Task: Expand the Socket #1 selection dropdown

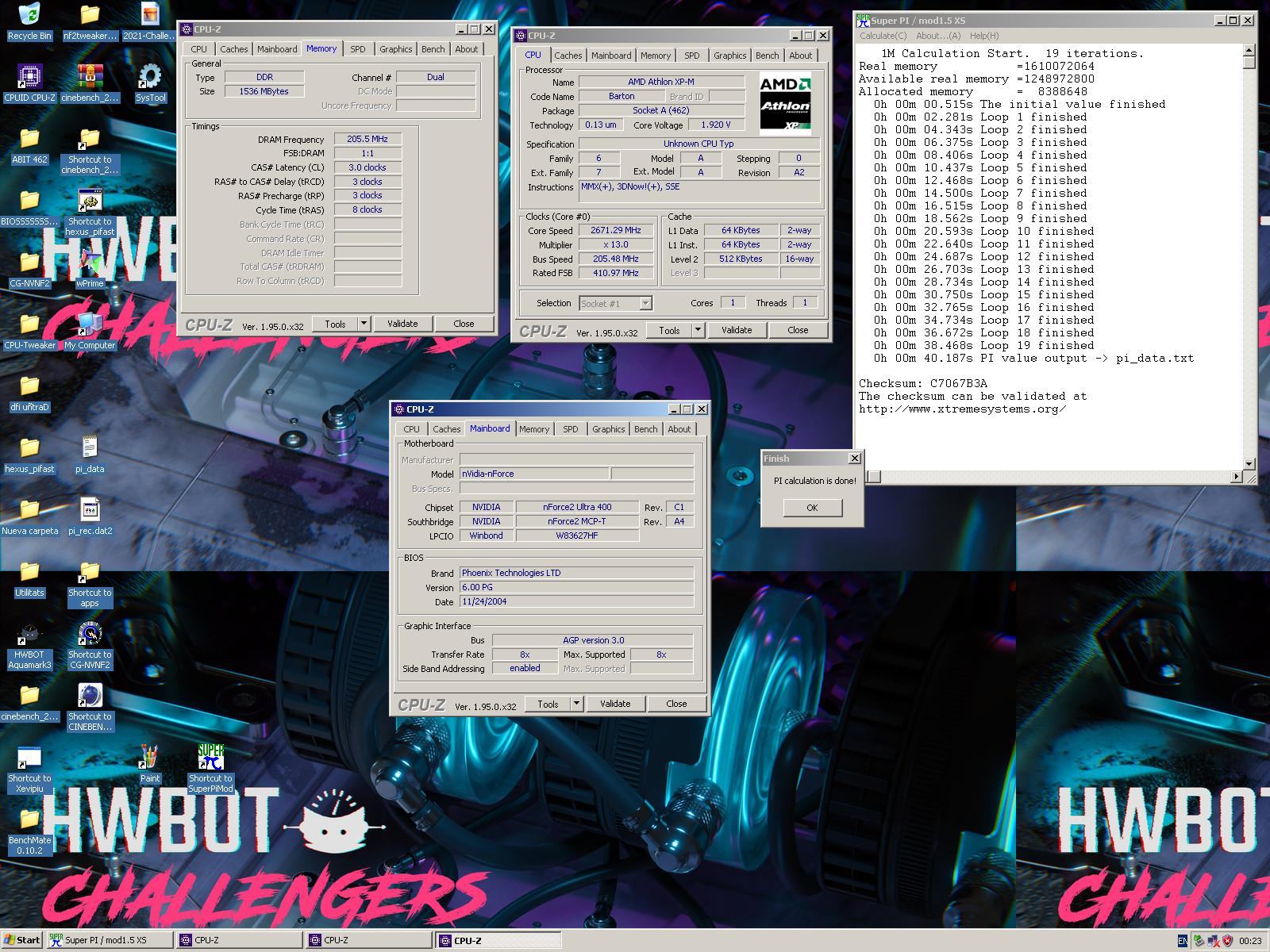Action: pos(645,303)
